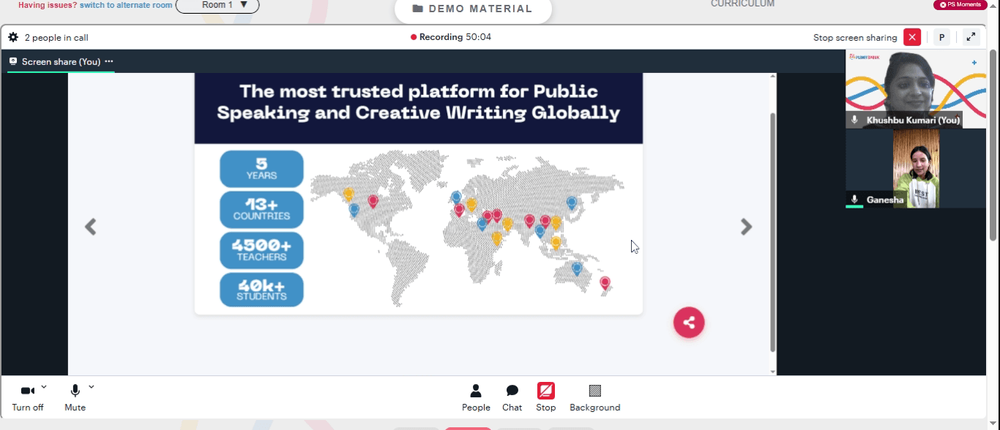
Task: Click the blue map pin on Australia
Action: (577, 269)
